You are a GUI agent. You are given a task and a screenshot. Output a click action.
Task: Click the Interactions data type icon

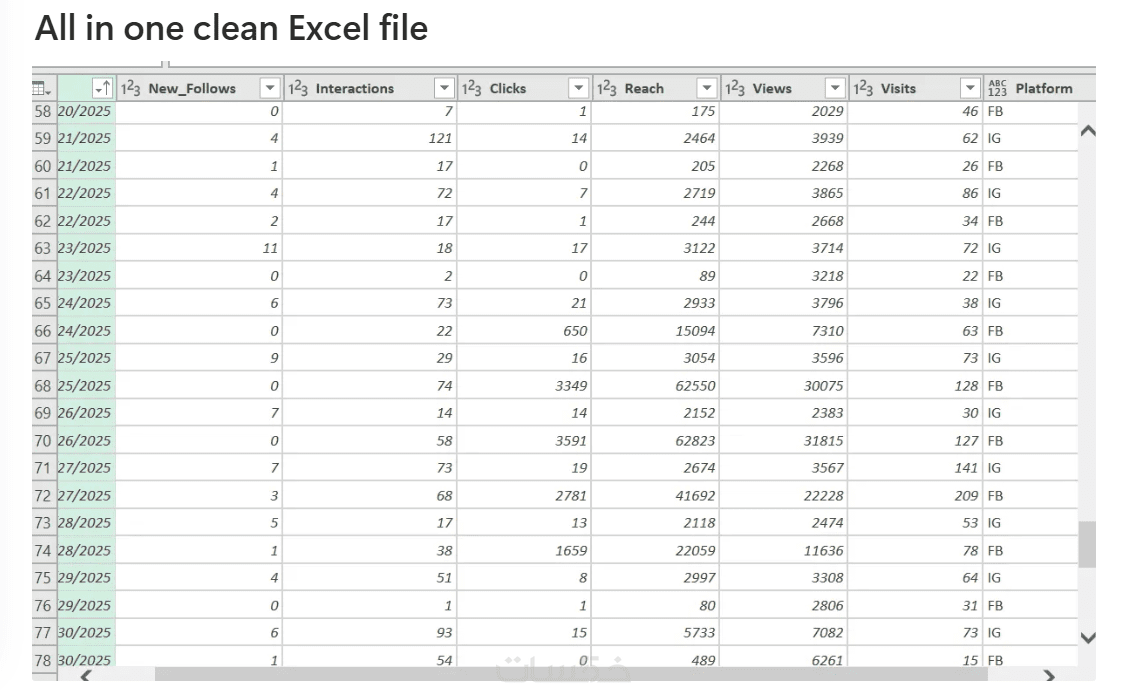(297, 88)
